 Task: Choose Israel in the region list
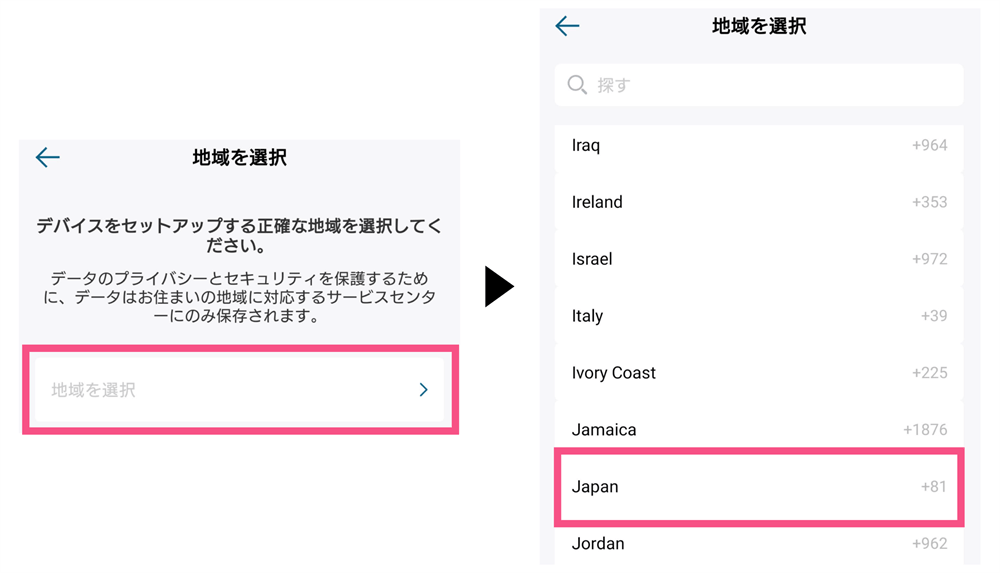pyautogui.click(x=759, y=259)
